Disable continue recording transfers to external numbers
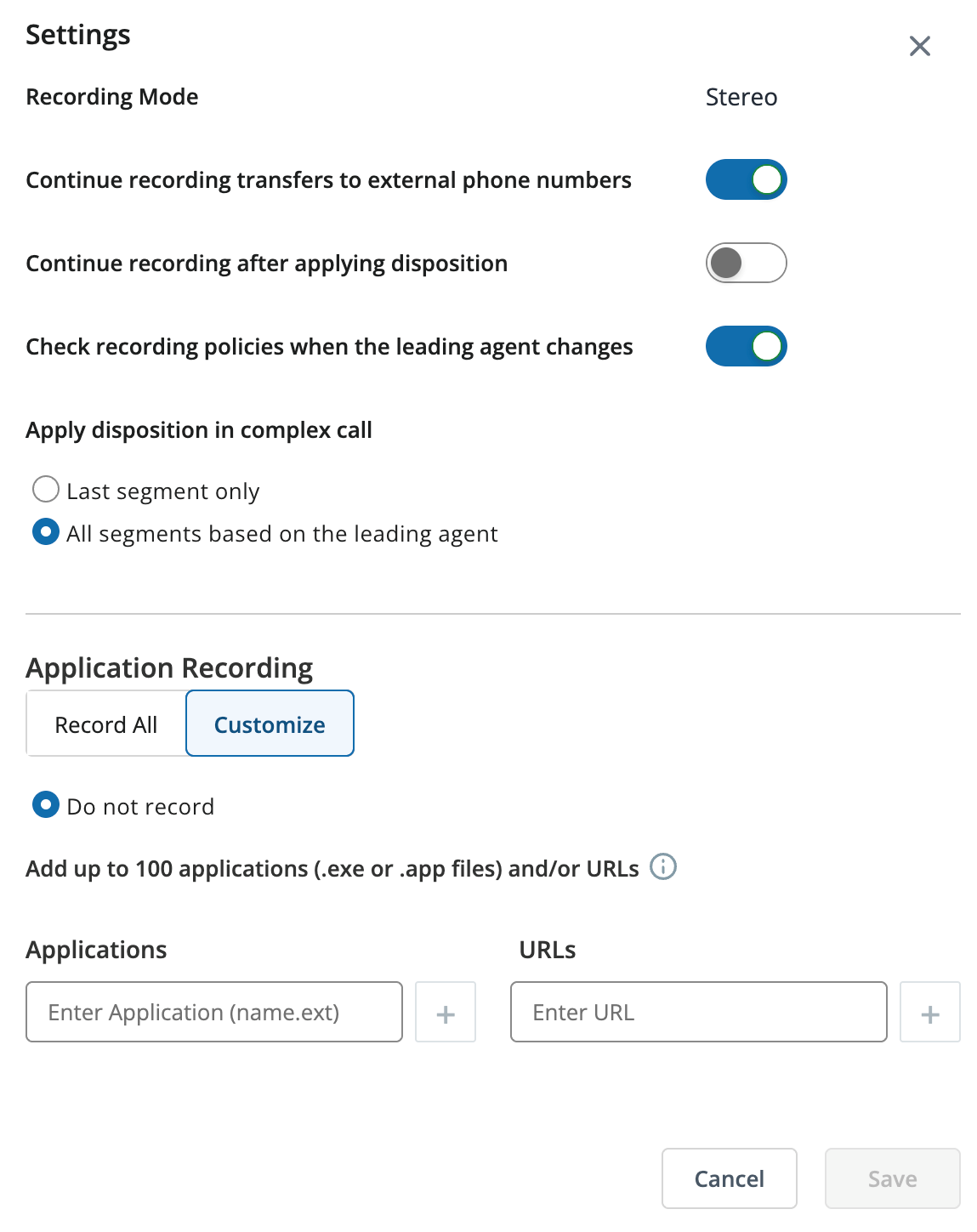The image size is (977, 1232). 746,179
